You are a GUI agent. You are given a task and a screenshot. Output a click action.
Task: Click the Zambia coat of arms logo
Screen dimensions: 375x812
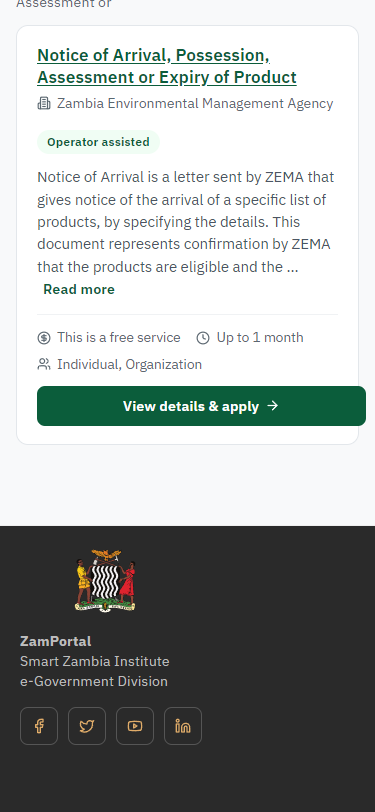click(106, 581)
